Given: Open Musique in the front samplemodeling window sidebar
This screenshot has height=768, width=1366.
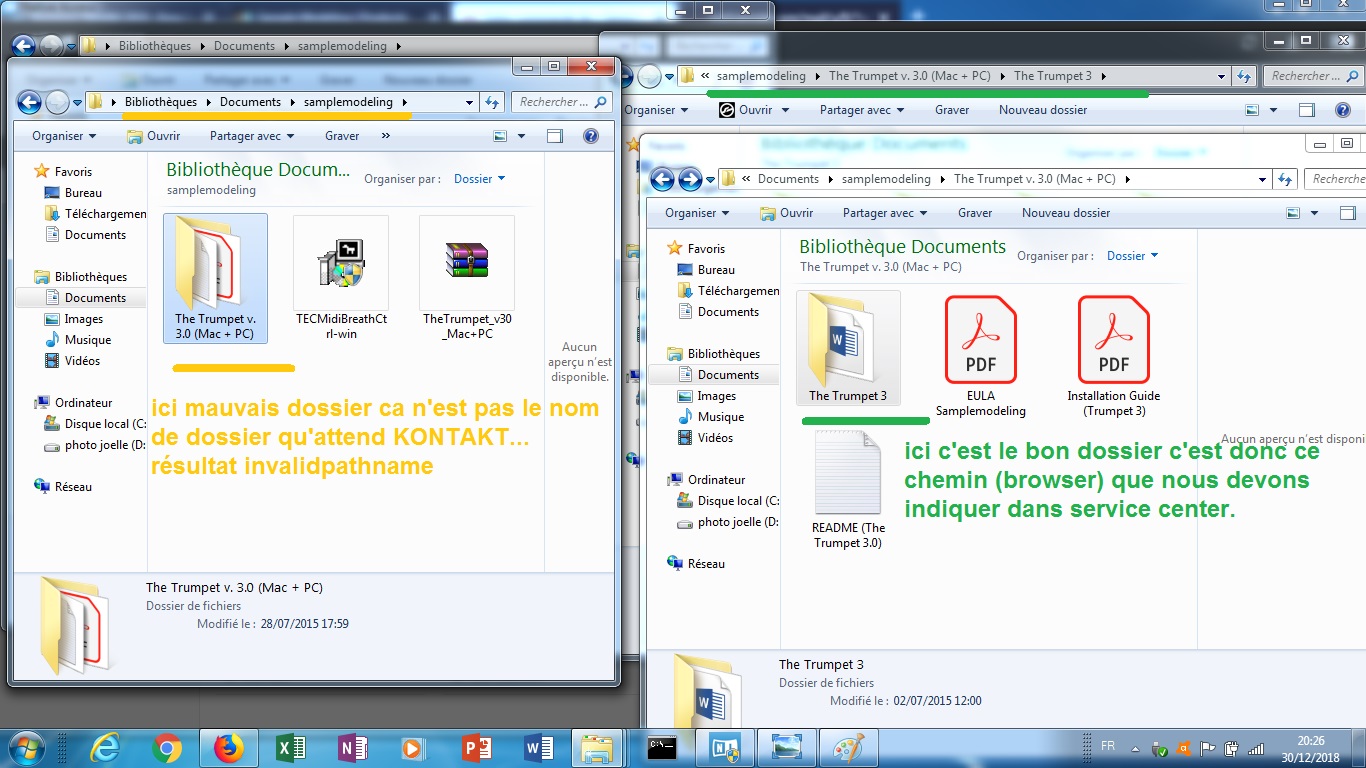Looking at the screenshot, I should pos(88,340).
